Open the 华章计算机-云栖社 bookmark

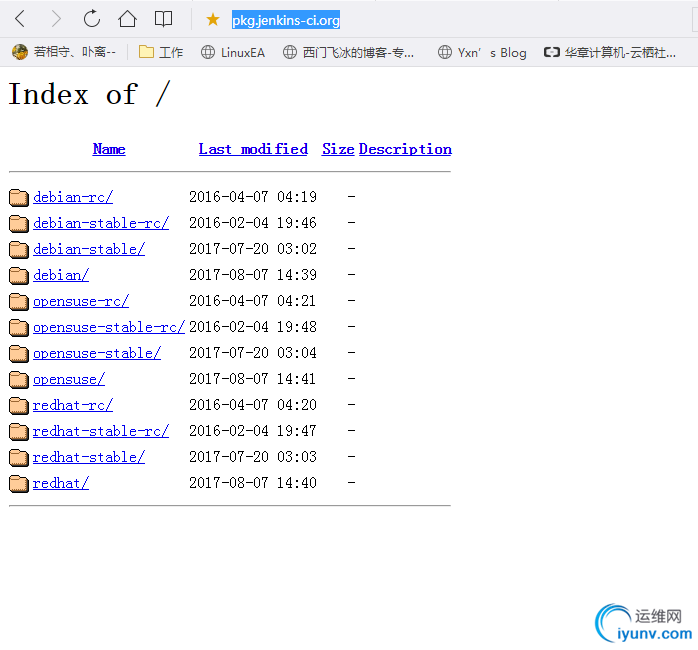point(610,53)
